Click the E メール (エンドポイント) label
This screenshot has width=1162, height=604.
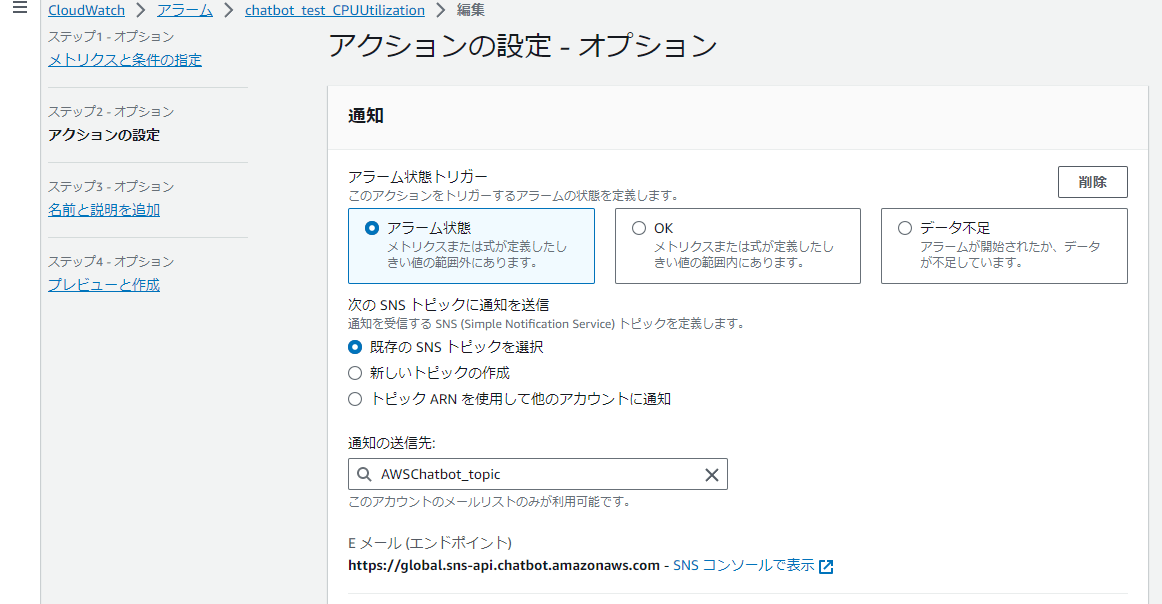click(x=430, y=542)
